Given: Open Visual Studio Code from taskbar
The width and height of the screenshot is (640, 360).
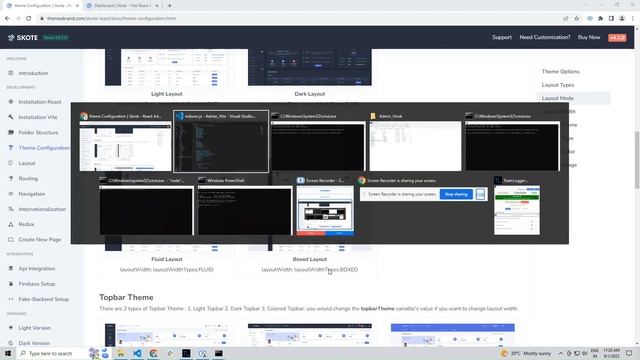Looking at the screenshot, I should click(x=137, y=353).
